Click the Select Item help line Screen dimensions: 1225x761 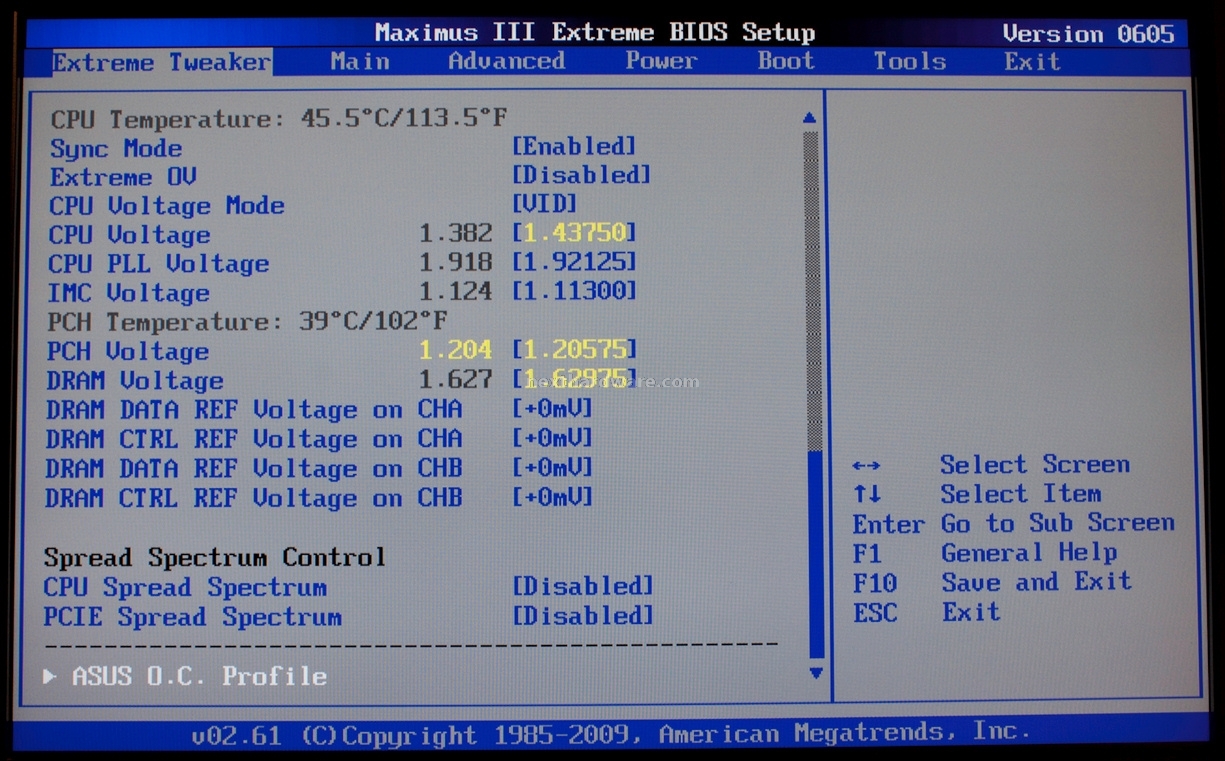(x=977, y=494)
